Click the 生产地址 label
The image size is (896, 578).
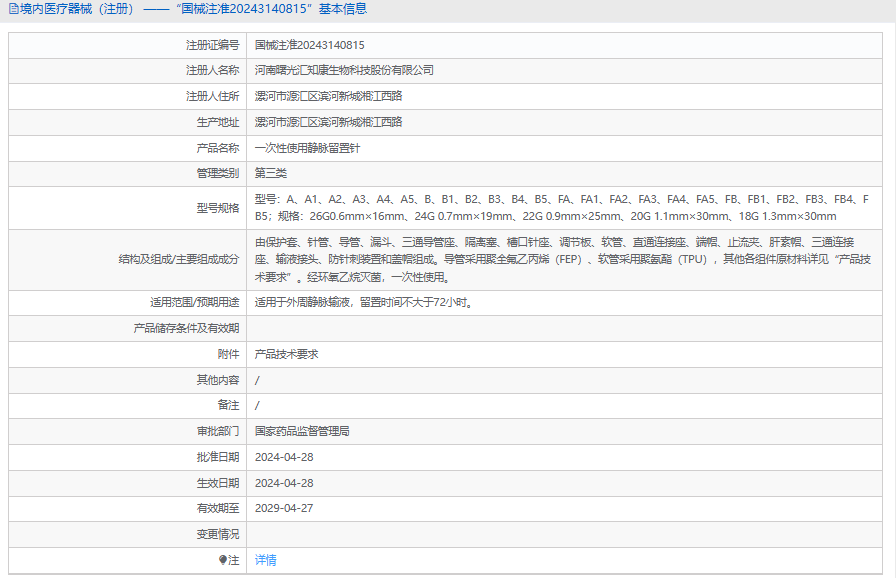[x=218, y=122]
